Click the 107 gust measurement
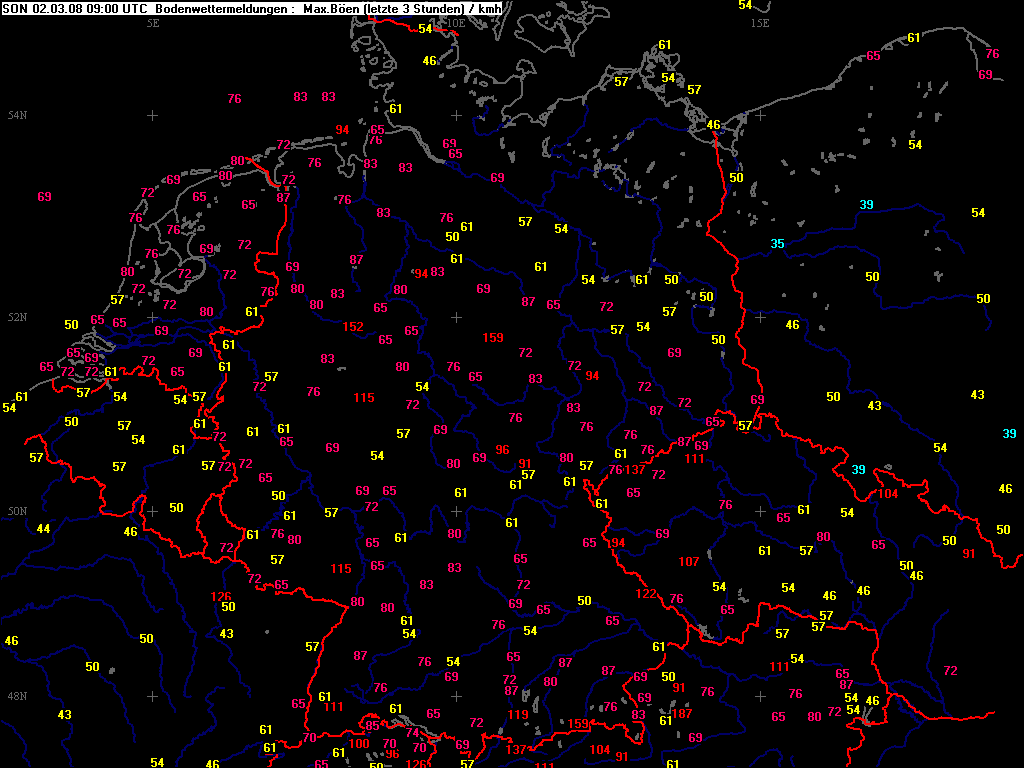The width and height of the screenshot is (1024, 768). click(x=688, y=562)
